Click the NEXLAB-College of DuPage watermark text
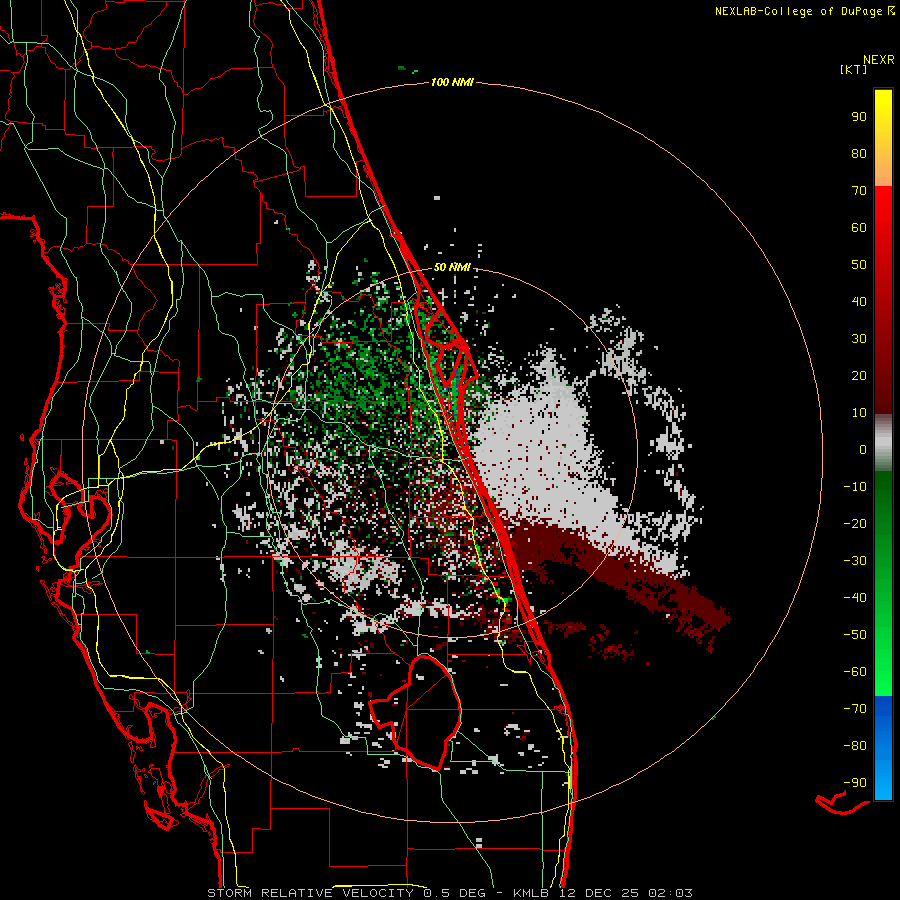Image resolution: width=900 pixels, height=900 pixels. coord(804,11)
